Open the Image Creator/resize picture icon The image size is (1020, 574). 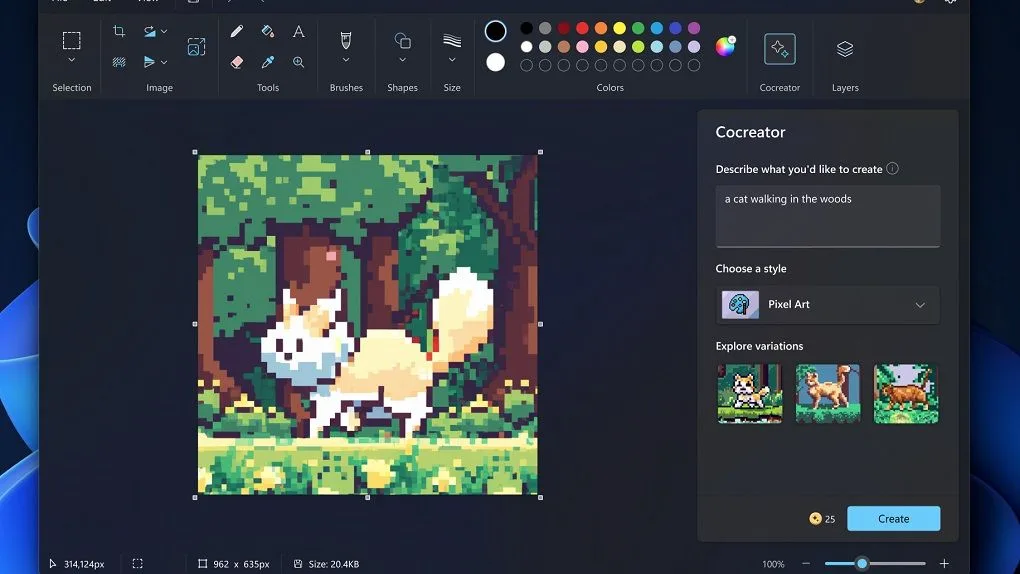(x=196, y=47)
